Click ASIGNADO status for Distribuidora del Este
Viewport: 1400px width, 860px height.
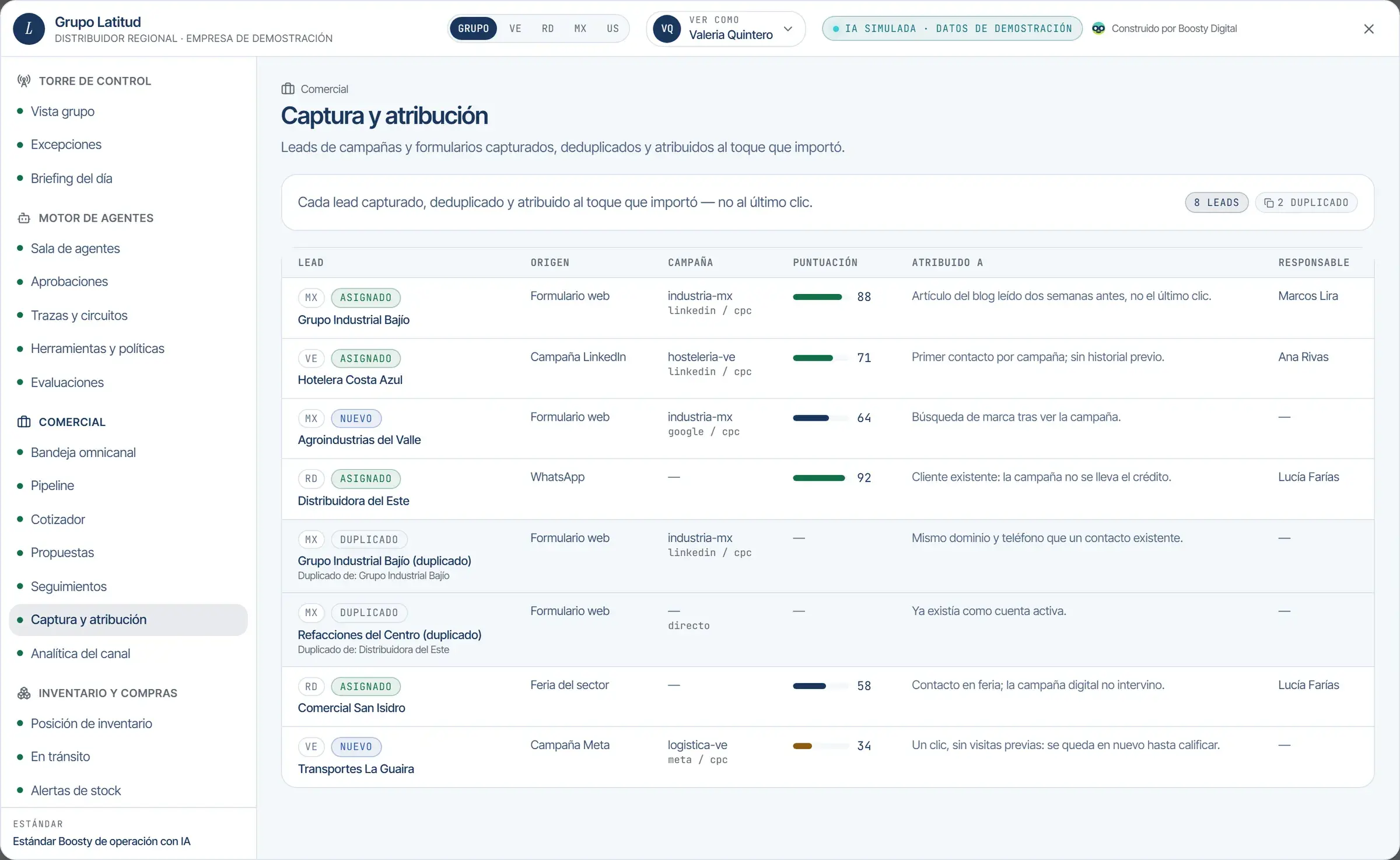(366, 479)
